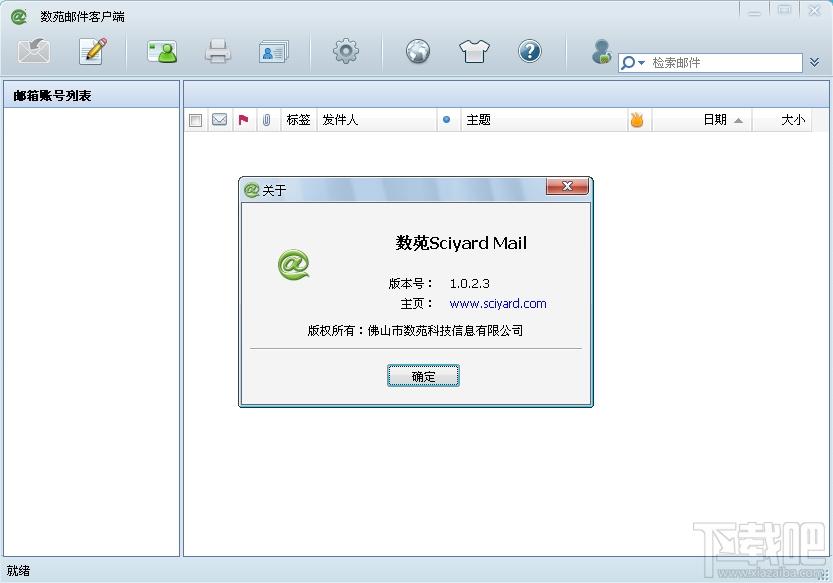Open the contact card icon in toolbar
The image size is (833, 583).
pyautogui.click(x=274, y=52)
